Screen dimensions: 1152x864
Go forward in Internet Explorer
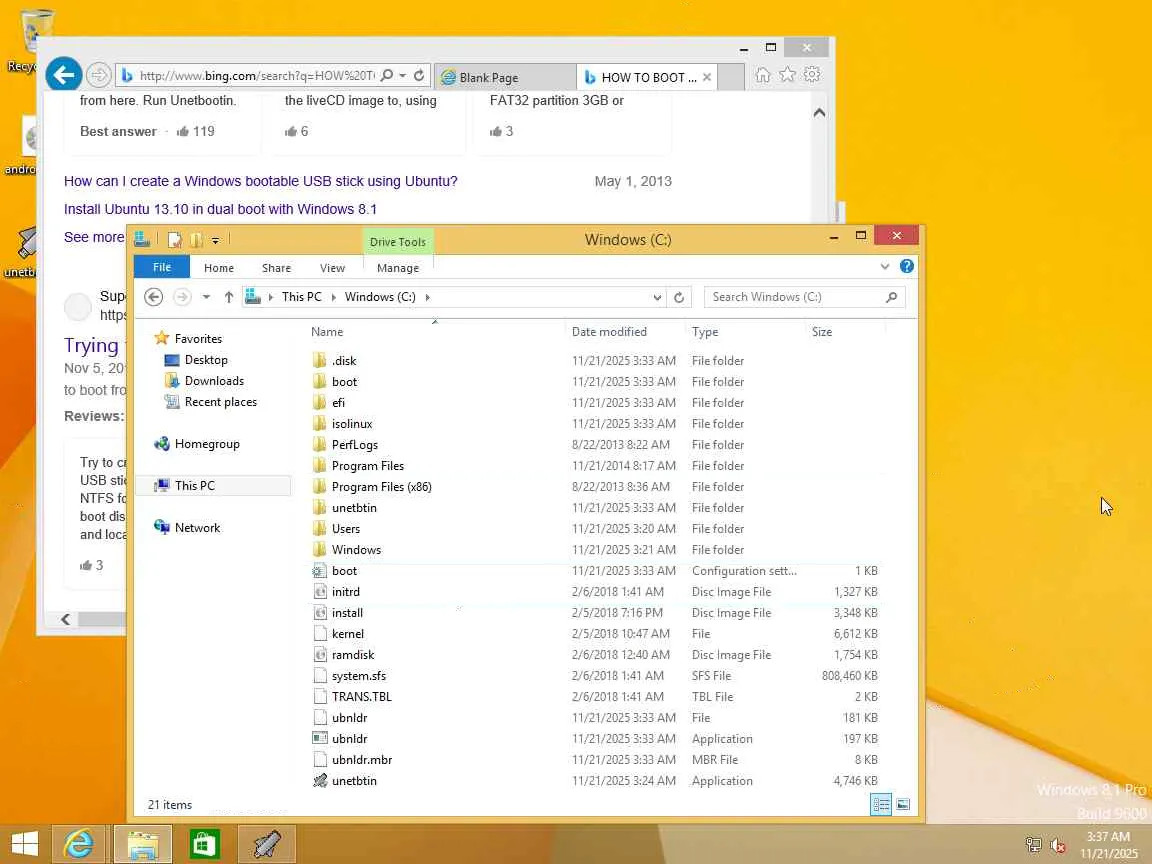click(x=98, y=75)
